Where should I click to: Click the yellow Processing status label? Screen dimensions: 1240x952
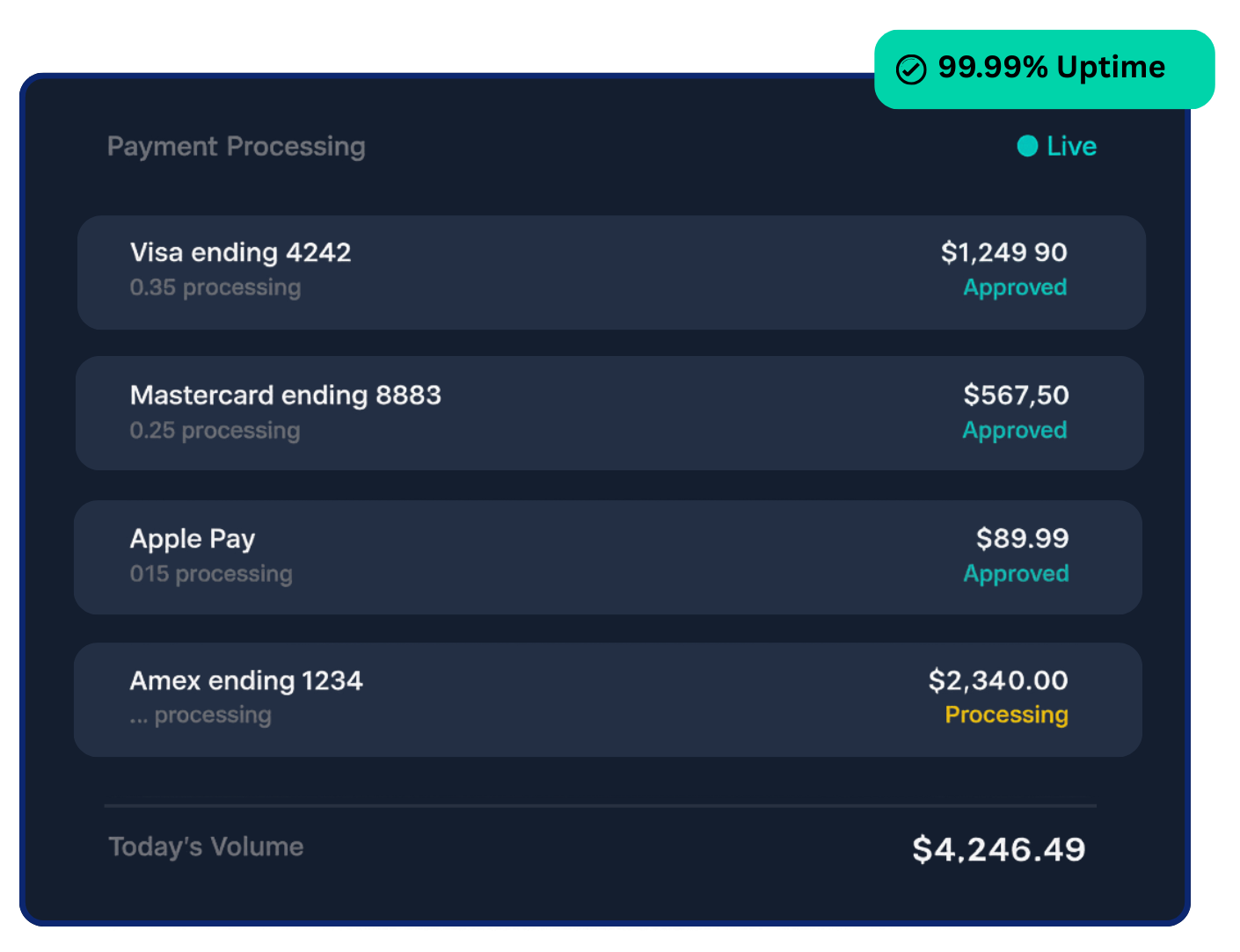pyautogui.click(x=1006, y=716)
